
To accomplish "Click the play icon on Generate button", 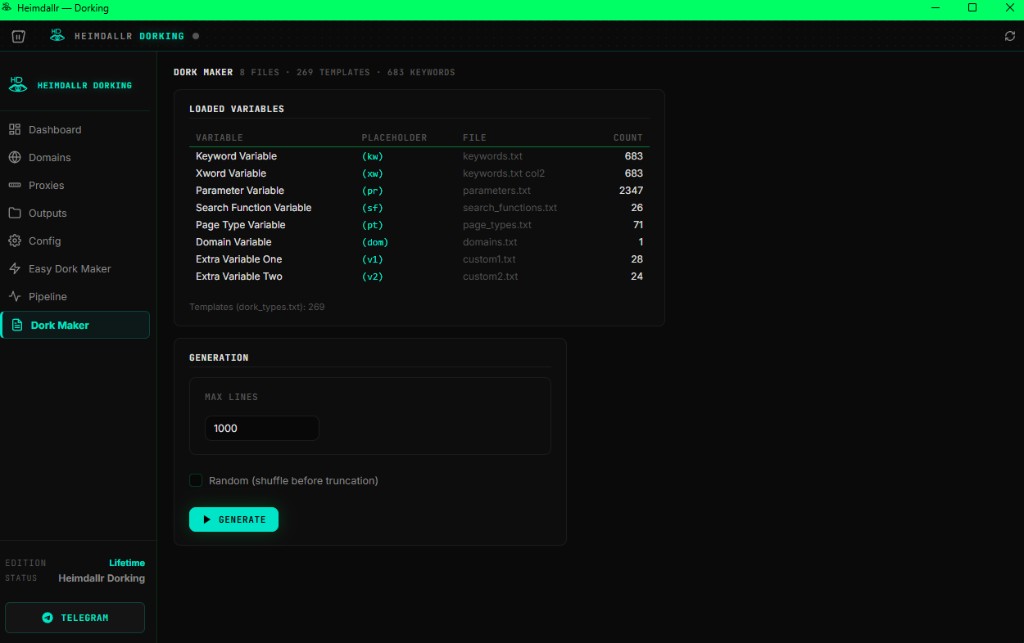I will coord(206,520).
